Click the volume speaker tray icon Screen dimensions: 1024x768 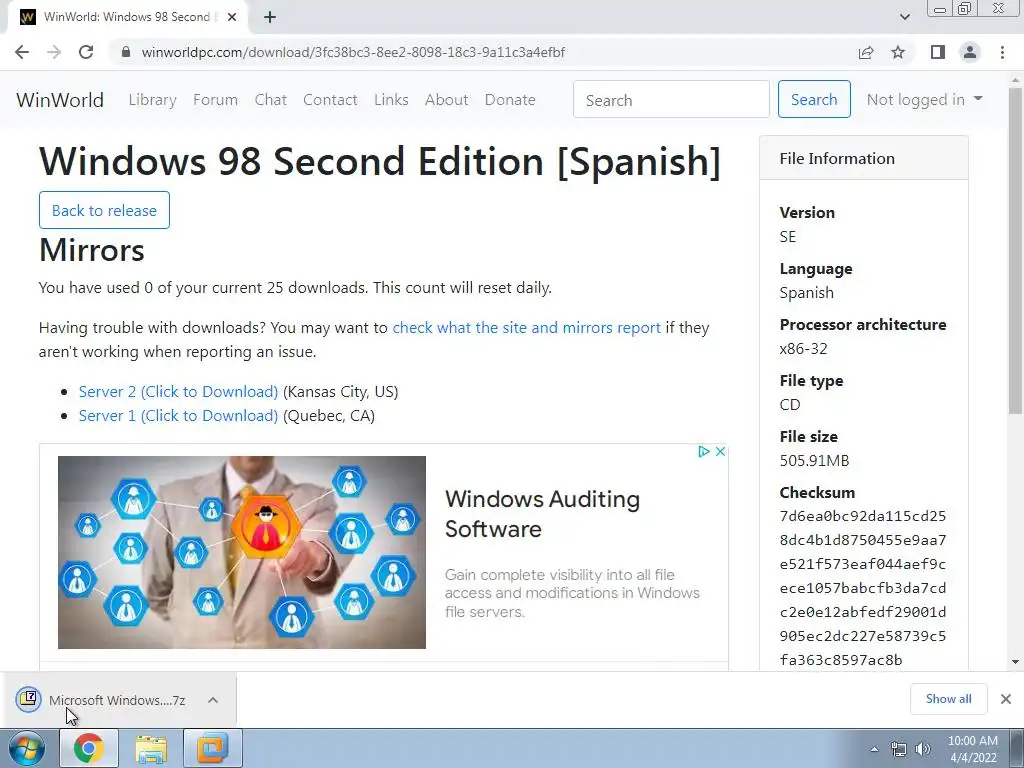point(923,749)
